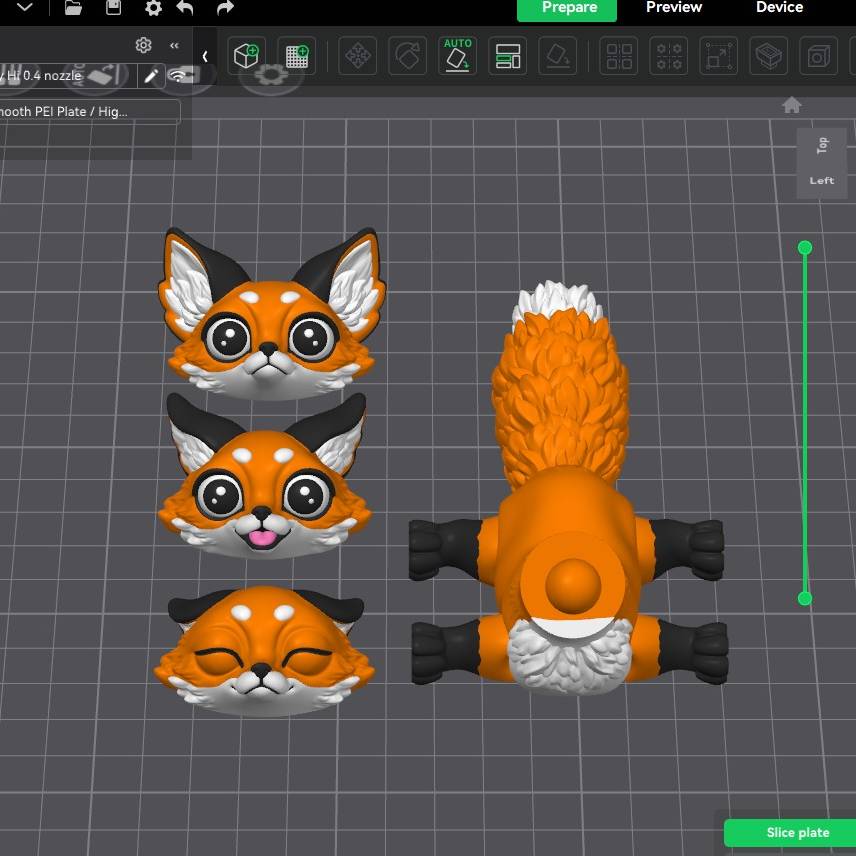Image resolution: width=856 pixels, height=856 pixels.
Task: Click the Split to objects icon
Action: [x=619, y=56]
